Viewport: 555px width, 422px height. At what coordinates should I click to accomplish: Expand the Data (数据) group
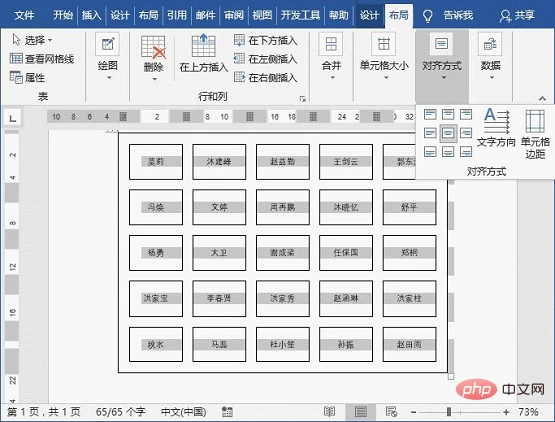point(490,57)
